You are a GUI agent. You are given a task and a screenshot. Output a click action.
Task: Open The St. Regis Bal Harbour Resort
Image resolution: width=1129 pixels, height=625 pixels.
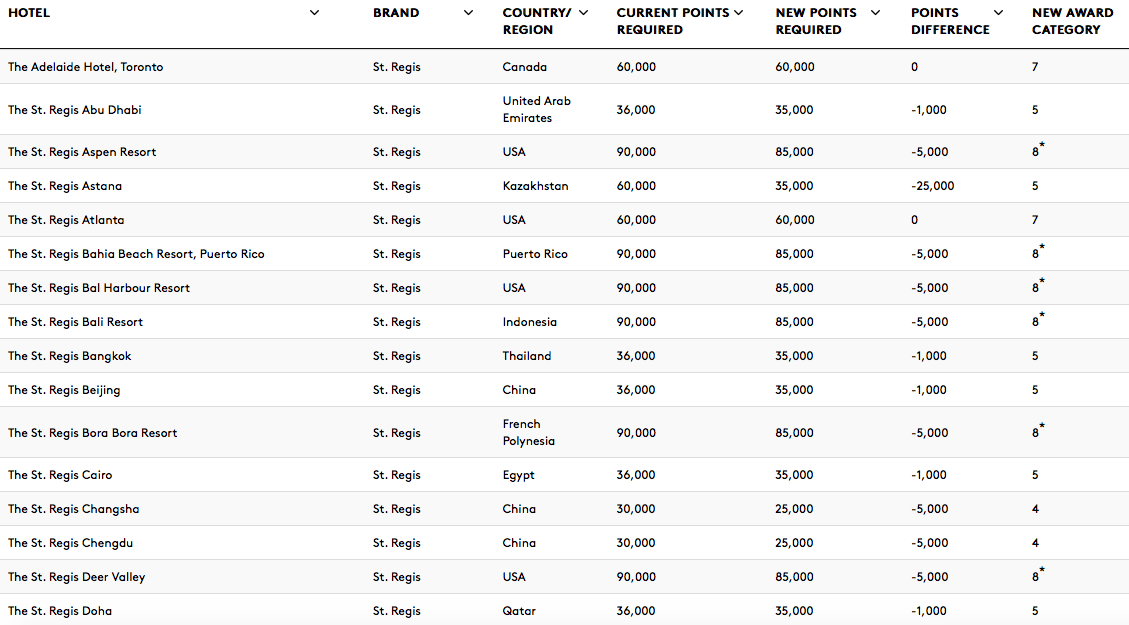(x=99, y=288)
